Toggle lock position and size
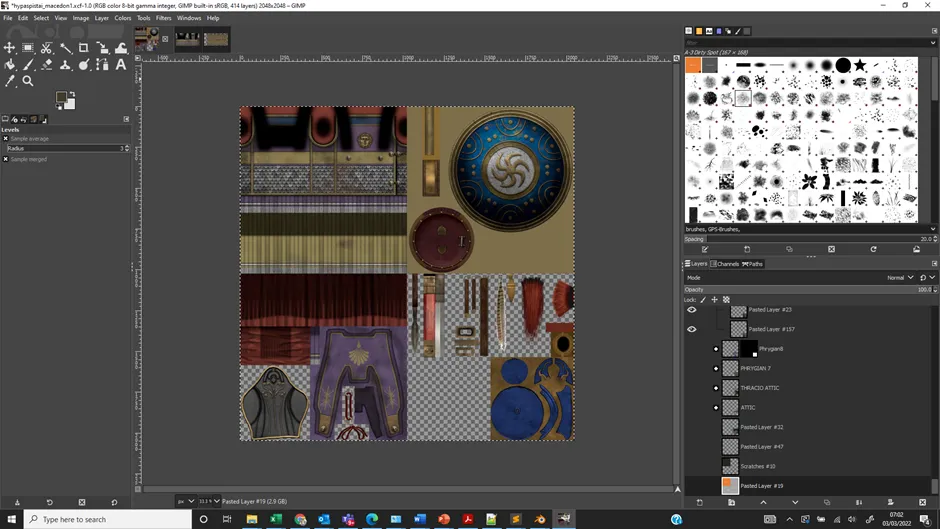940x529 pixels. pos(715,299)
